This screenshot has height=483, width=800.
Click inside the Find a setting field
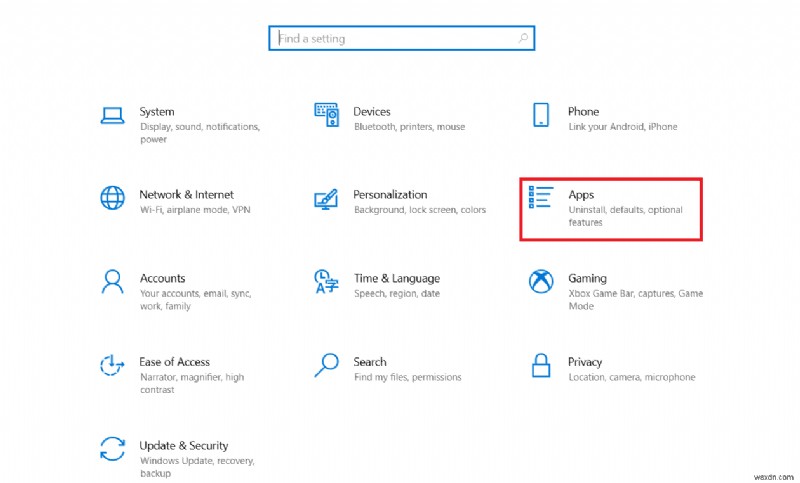coord(390,39)
